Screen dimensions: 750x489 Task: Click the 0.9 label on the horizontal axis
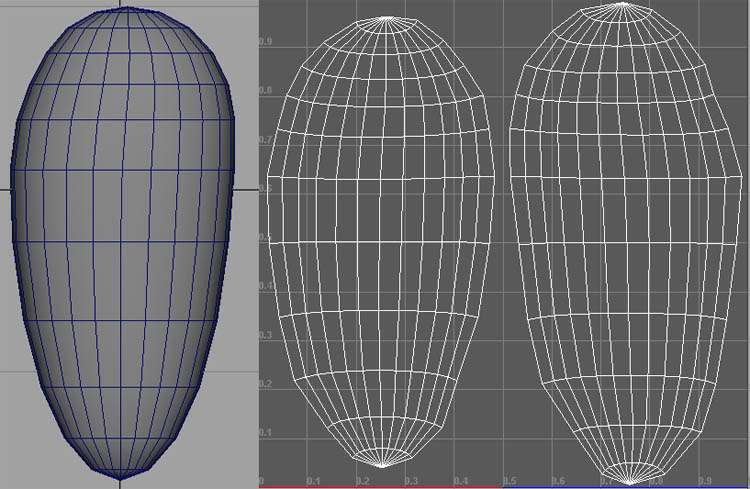click(705, 481)
